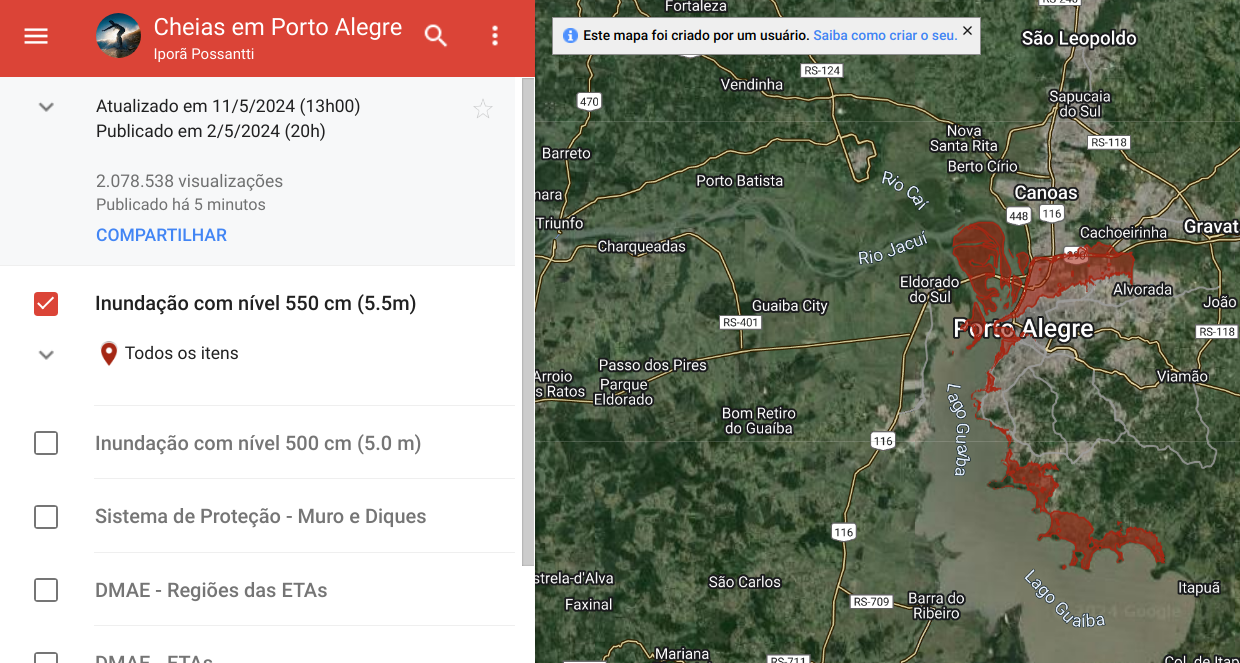Click the map author avatar thumbnail

click(118, 36)
